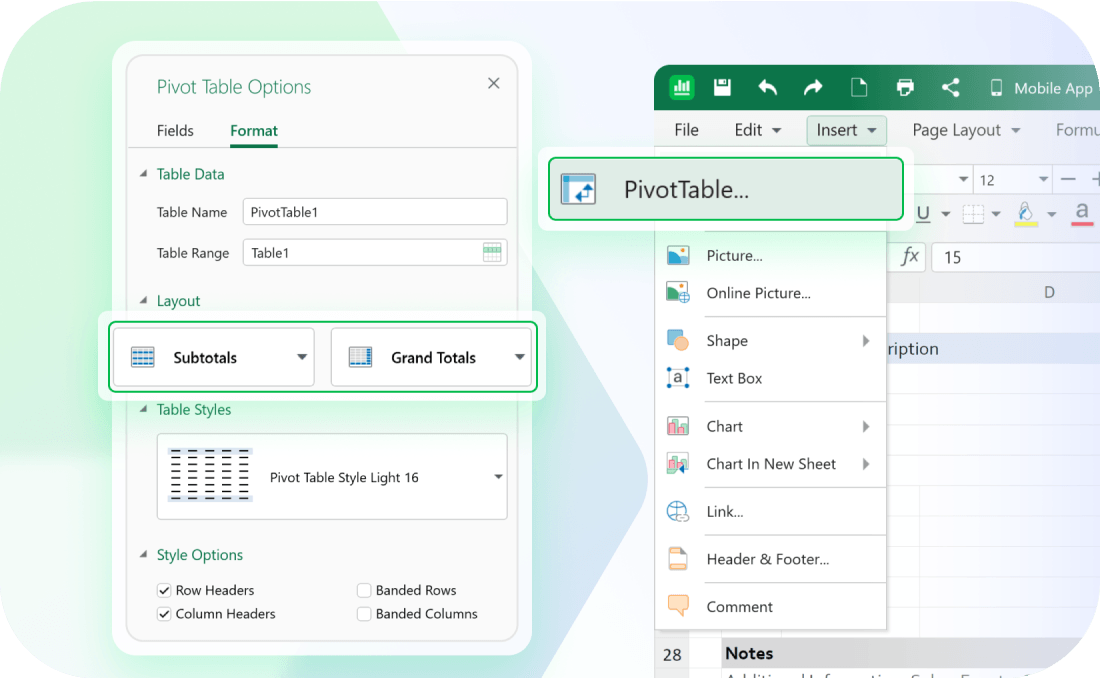Viewport: 1100px width, 678px height.
Task: Click the Redo arrow icon
Action: pyautogui.click(x=813, y=88)
